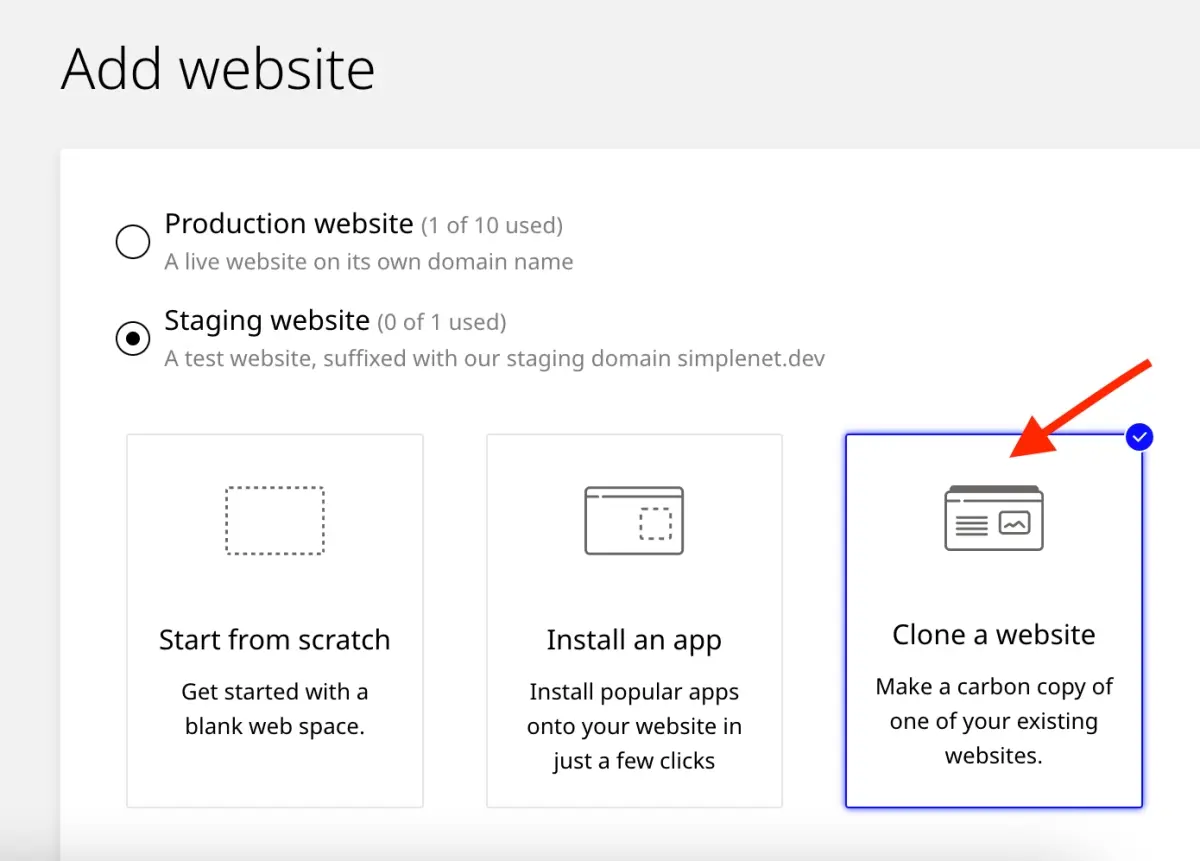This screenshot has height=861, width=1200.
Task: Click the '(1 of 10 used)' counter
Action: pyautogui.click(x=491, y=225)
